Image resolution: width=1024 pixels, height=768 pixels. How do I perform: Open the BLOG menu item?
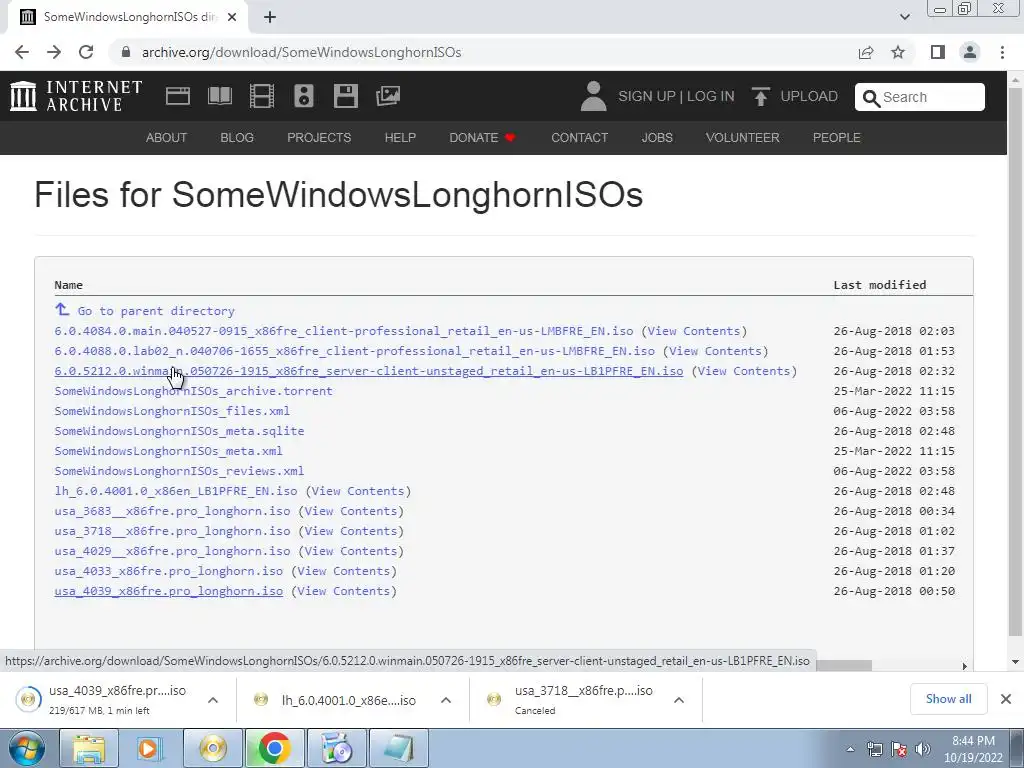click(237, 138)
